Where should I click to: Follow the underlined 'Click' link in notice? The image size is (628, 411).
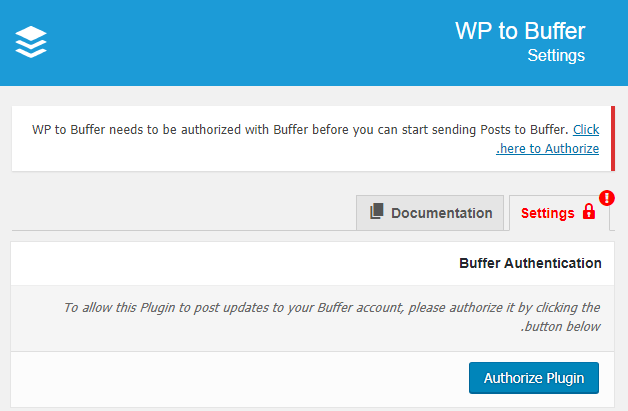(586, 129)
